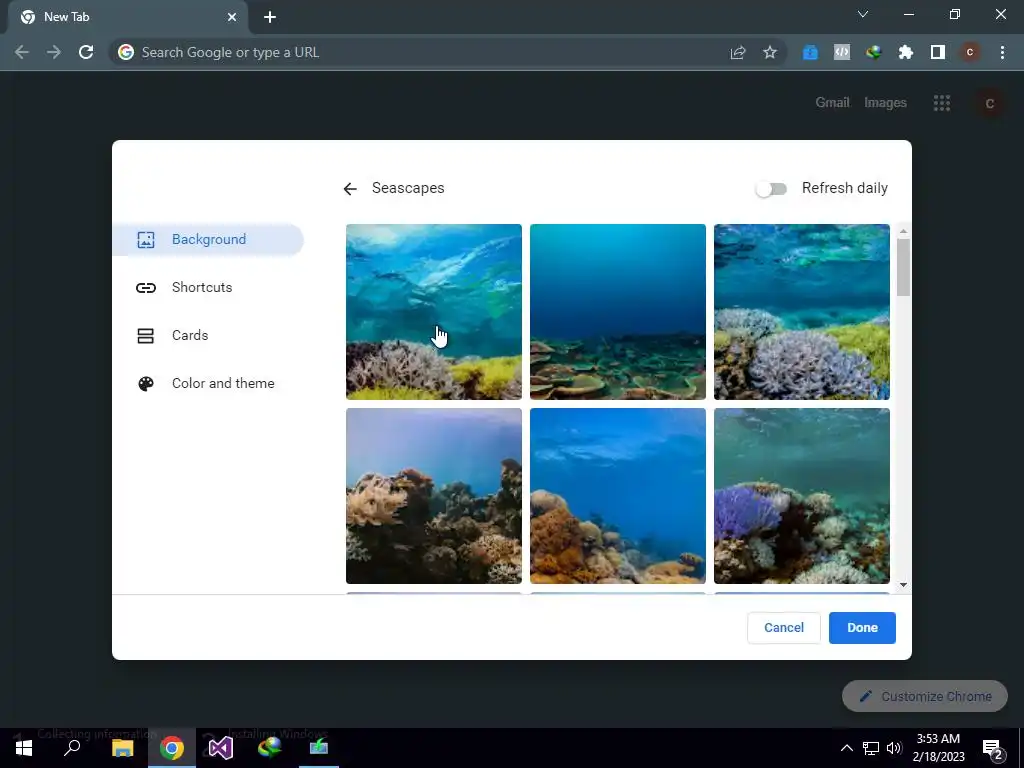Choose the orange coral blue water thumbnail
The height and width of the screenshot is (768, 1024).
618,496
